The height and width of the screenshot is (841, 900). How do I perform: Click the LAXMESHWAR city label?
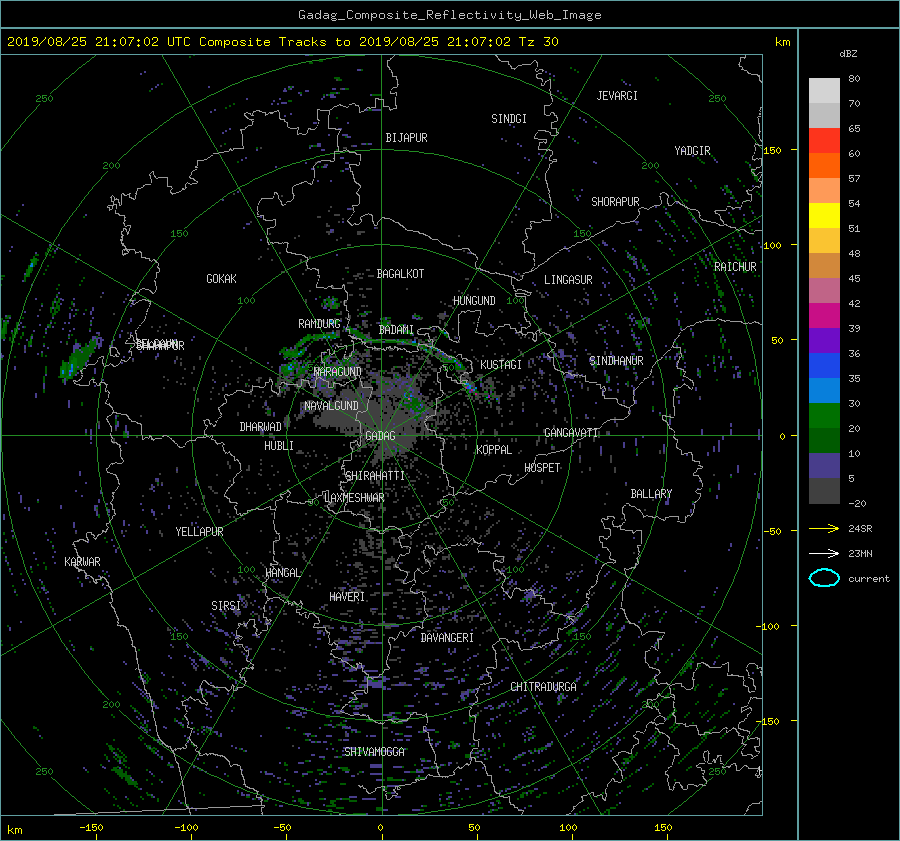click(354, 498)
